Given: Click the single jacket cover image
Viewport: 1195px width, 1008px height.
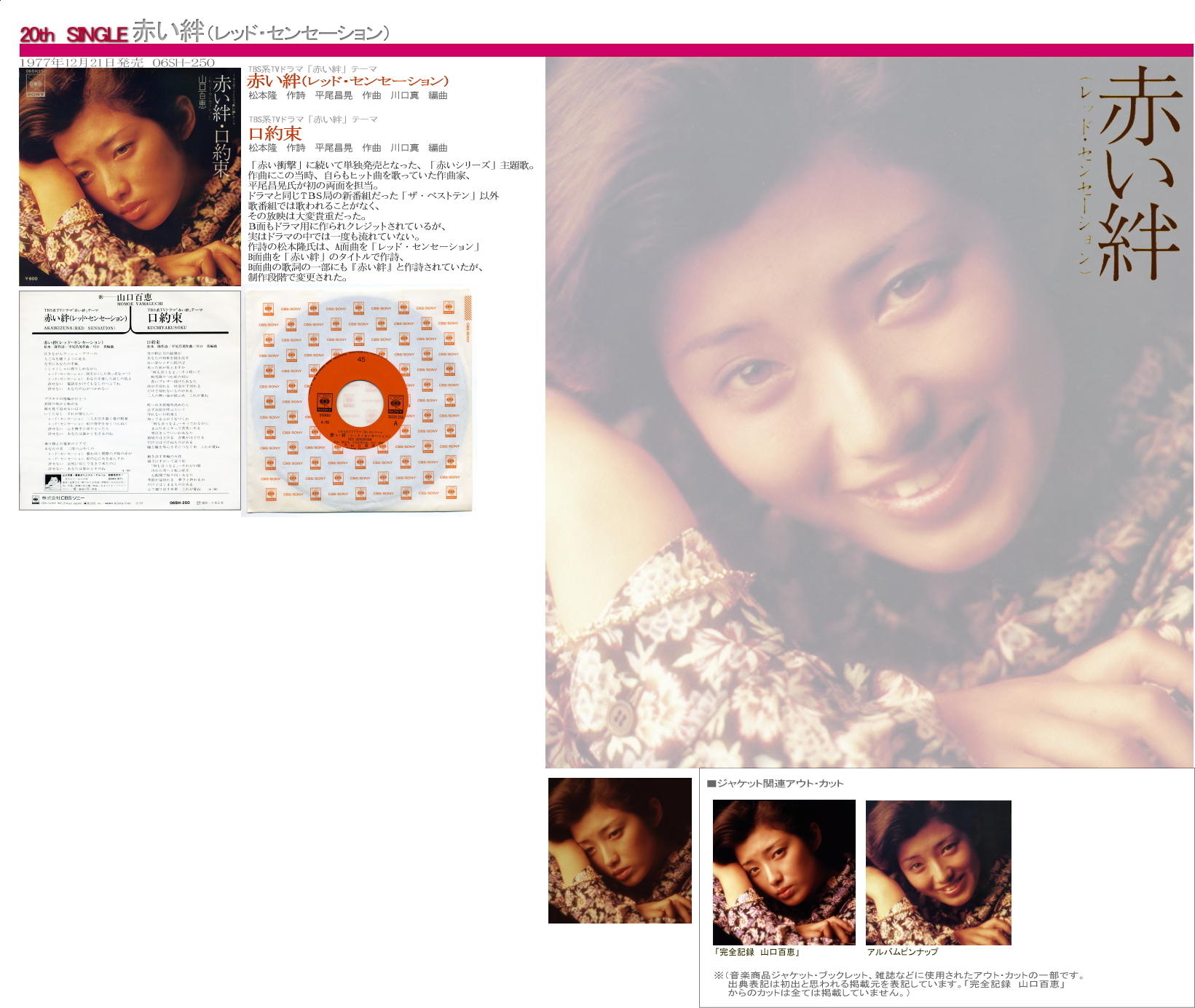Looking at the screenshot, I should point(130,177).
